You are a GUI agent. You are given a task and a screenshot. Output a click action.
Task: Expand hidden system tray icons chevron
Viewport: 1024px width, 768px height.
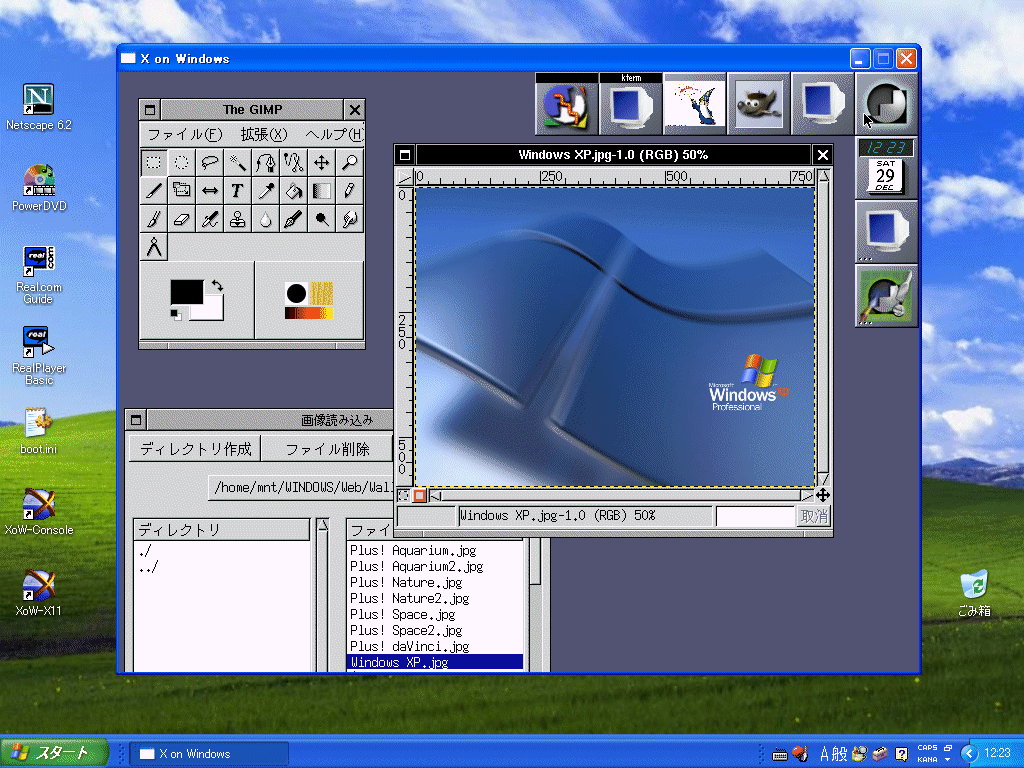click(x=969, y=754)
